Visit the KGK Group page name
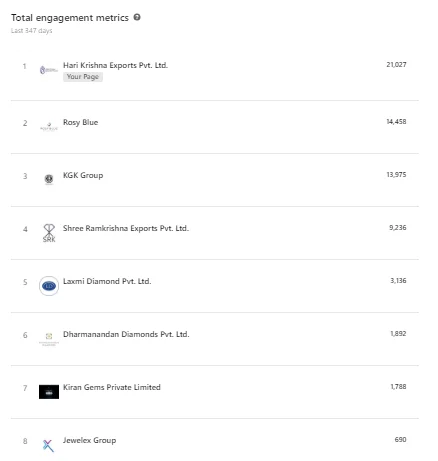 point(83,175)
